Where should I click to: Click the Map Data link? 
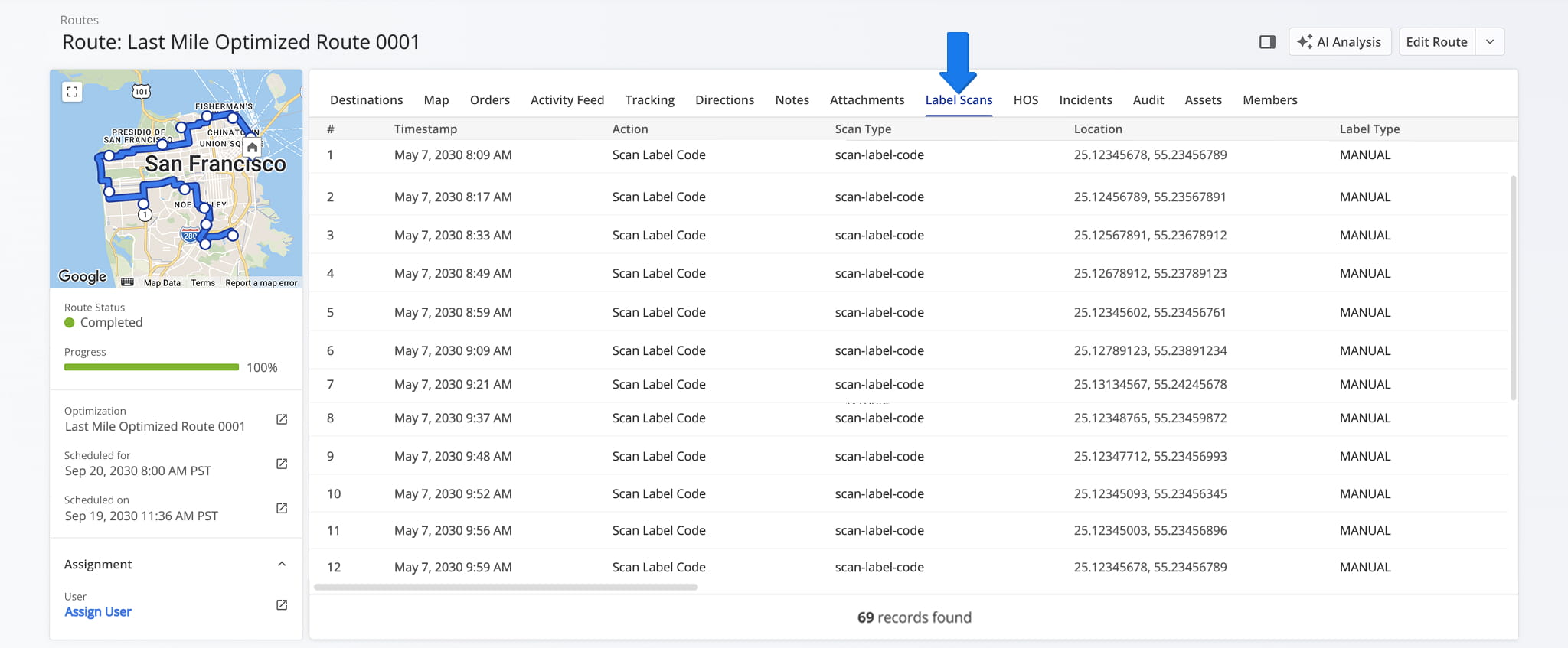coord(162,283)
